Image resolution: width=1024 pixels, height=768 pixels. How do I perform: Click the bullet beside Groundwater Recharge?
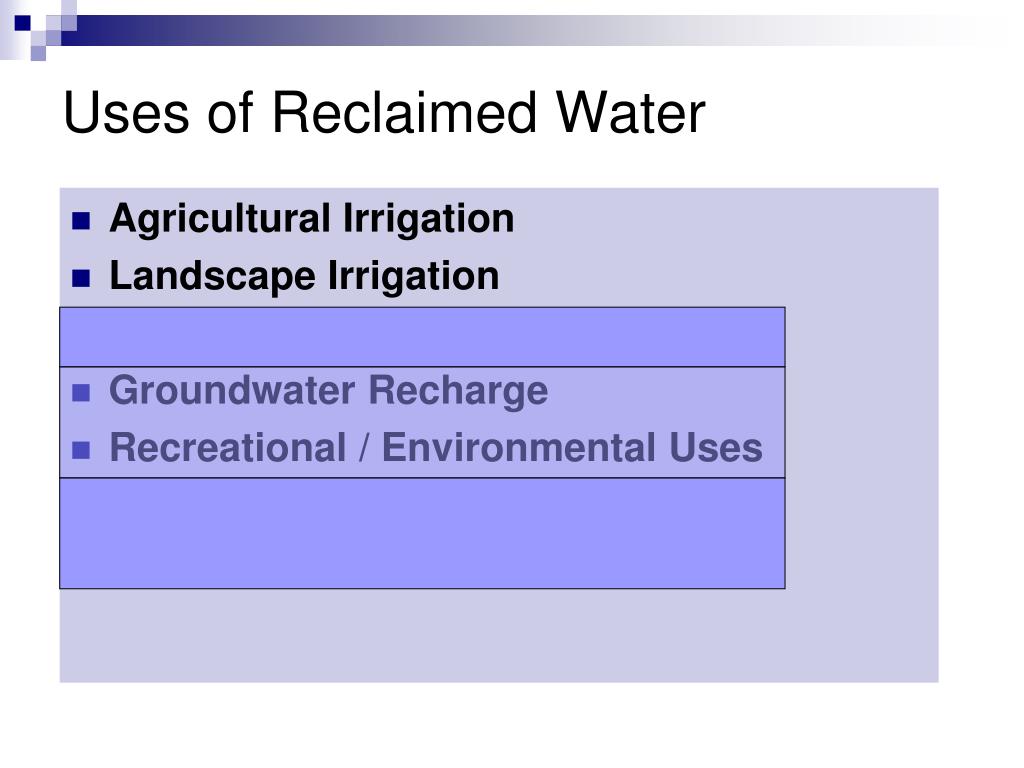pyautogui.click(x=81, y=392)
